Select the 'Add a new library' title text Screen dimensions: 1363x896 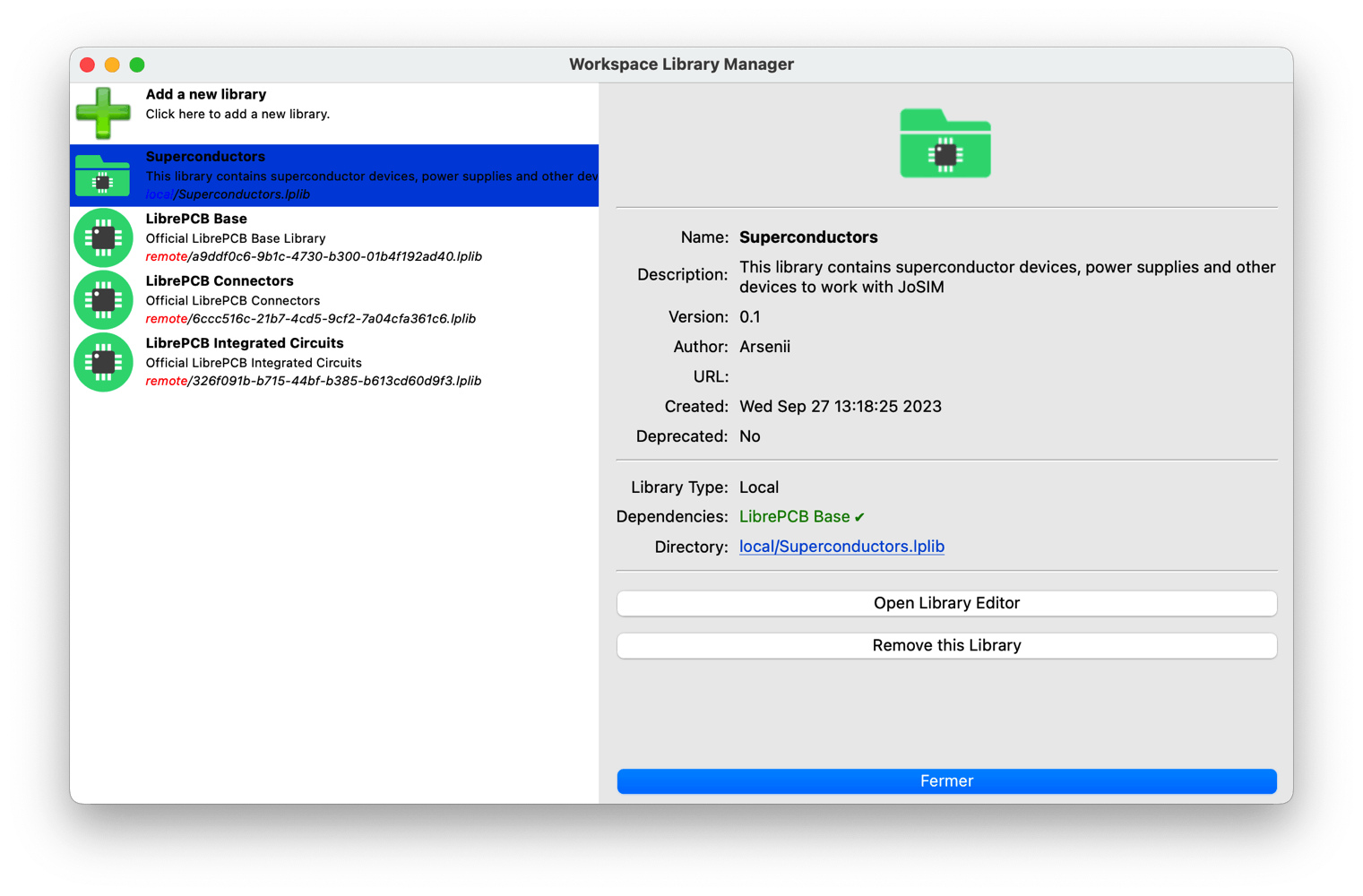pos(206,94)
